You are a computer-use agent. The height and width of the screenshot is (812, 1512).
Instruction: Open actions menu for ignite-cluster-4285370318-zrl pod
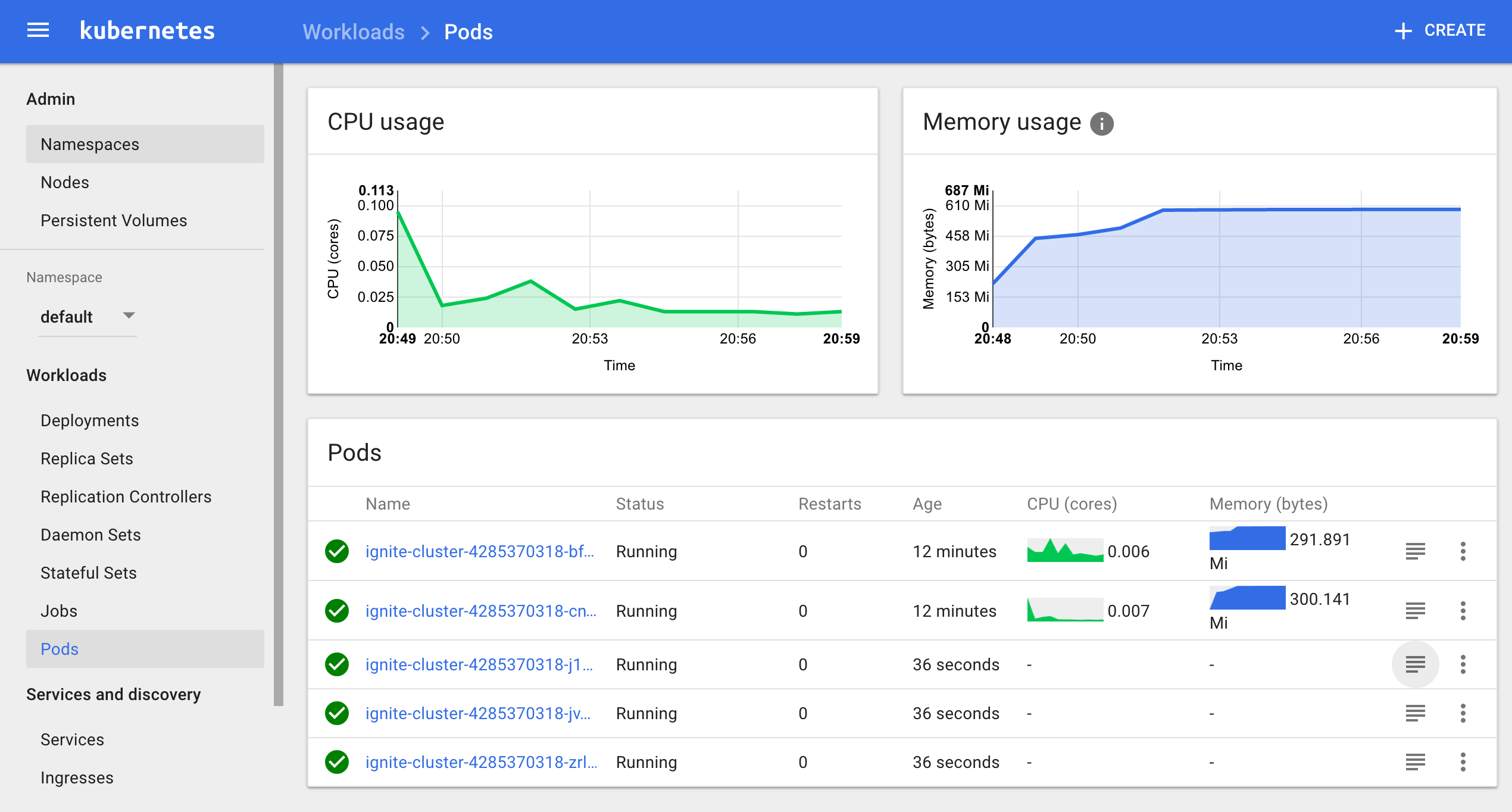1463,762
